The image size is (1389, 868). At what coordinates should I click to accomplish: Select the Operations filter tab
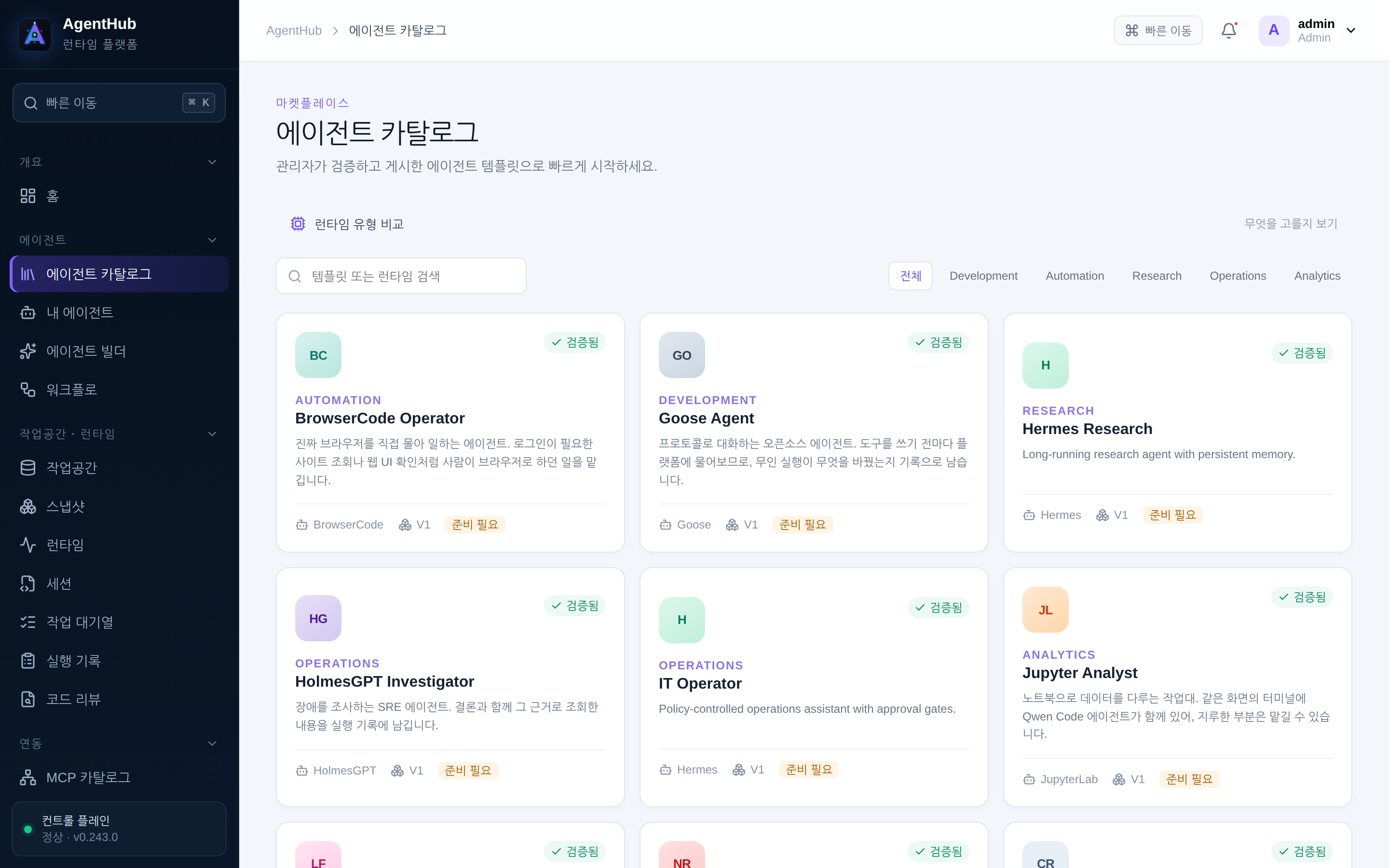pos(1238,276)
